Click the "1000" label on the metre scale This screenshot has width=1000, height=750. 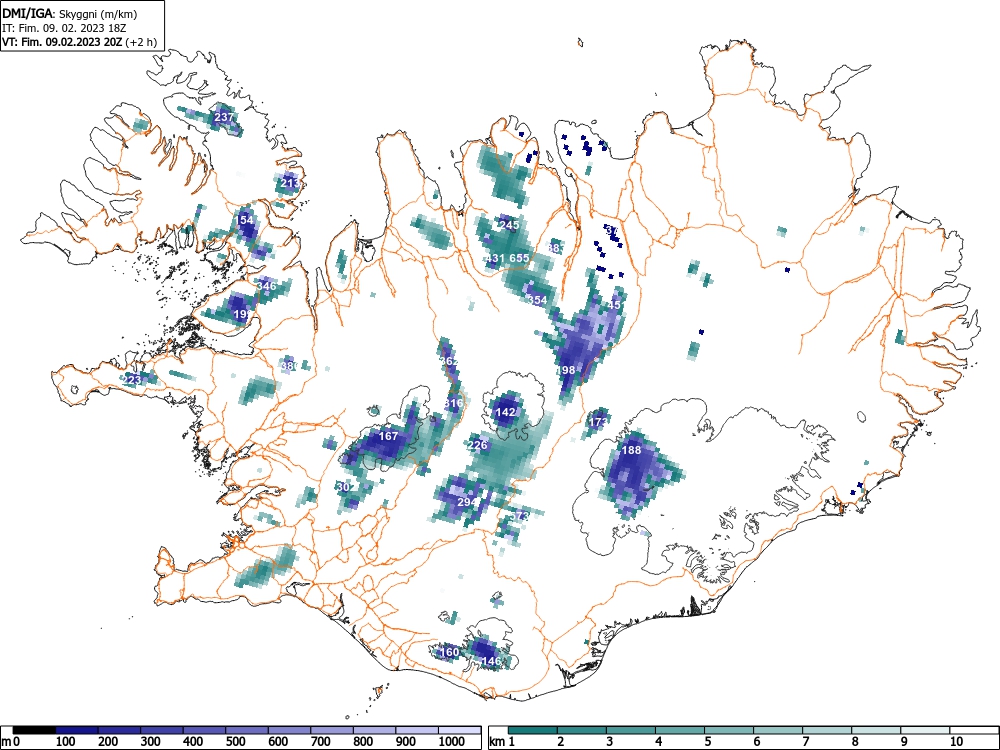(452, 742)
